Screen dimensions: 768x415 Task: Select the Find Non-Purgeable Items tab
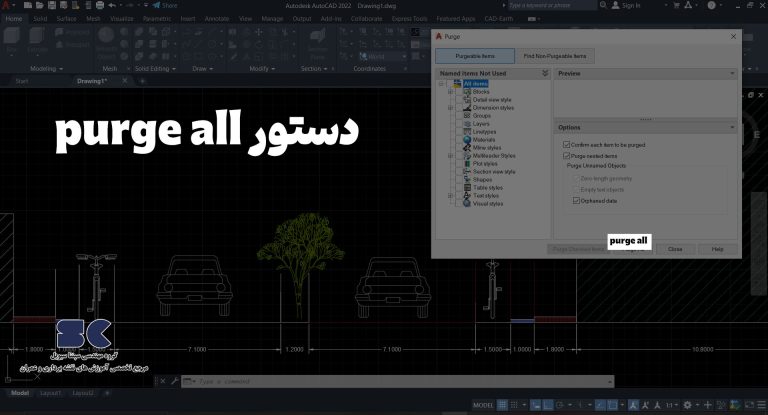pos(554,56)
